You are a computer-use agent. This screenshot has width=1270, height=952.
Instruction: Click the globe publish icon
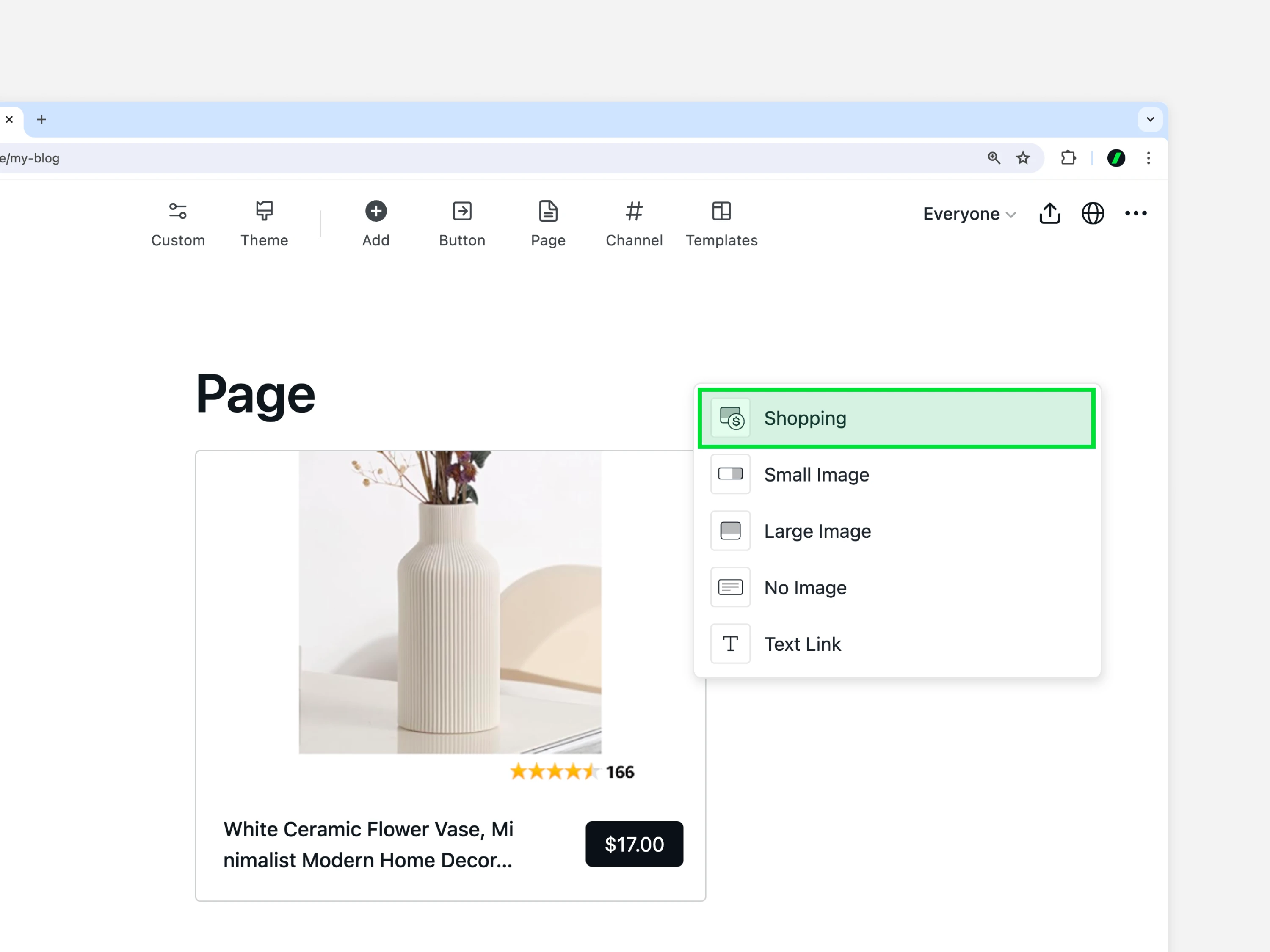(1093, 214)
